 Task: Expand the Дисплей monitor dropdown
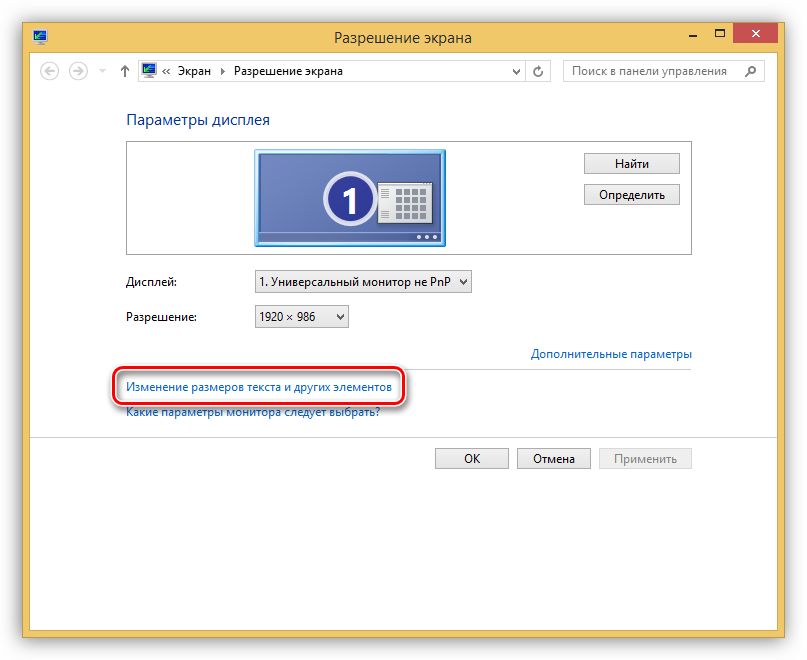tap(363, 283)
